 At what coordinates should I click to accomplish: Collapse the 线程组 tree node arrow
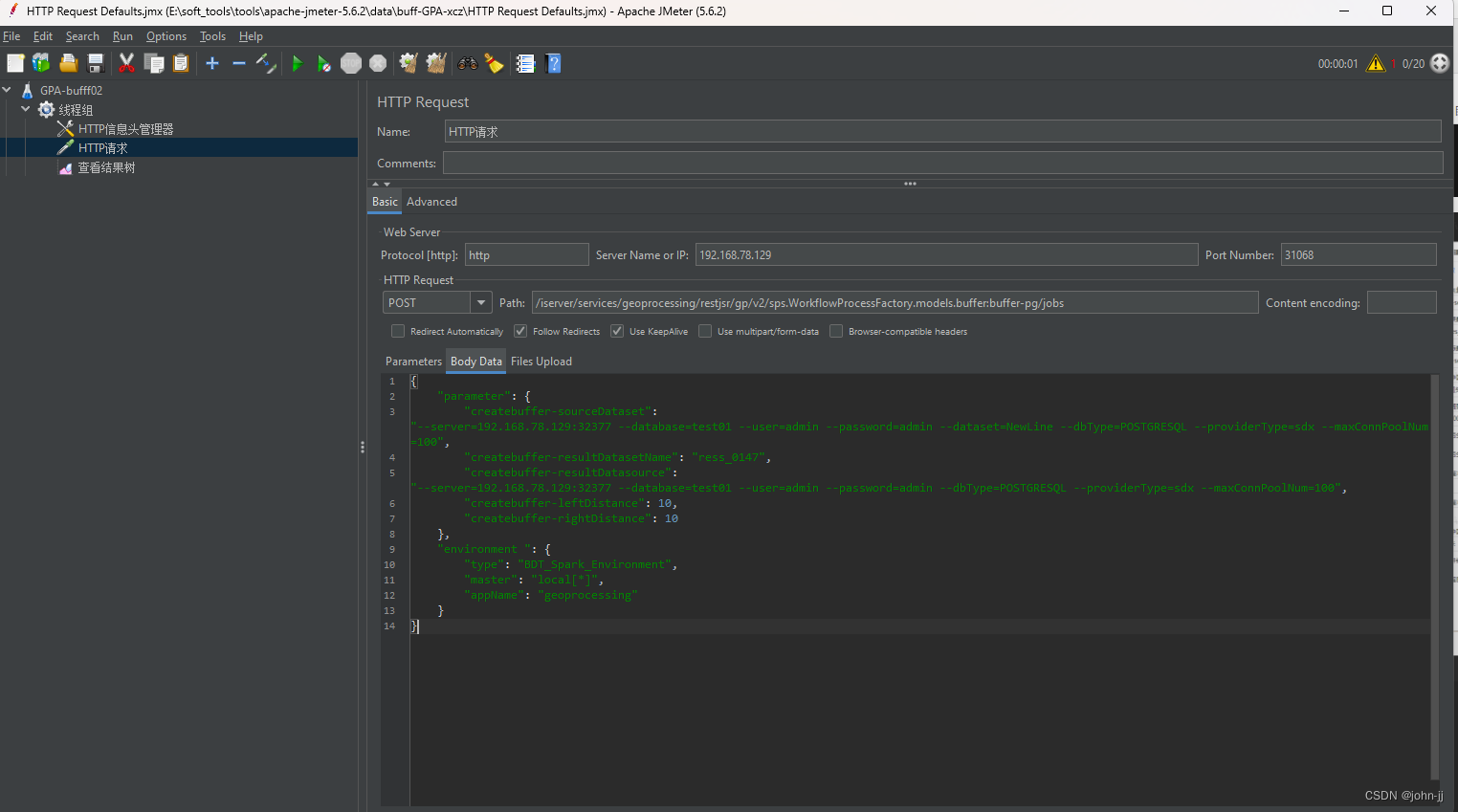(26, 109)
